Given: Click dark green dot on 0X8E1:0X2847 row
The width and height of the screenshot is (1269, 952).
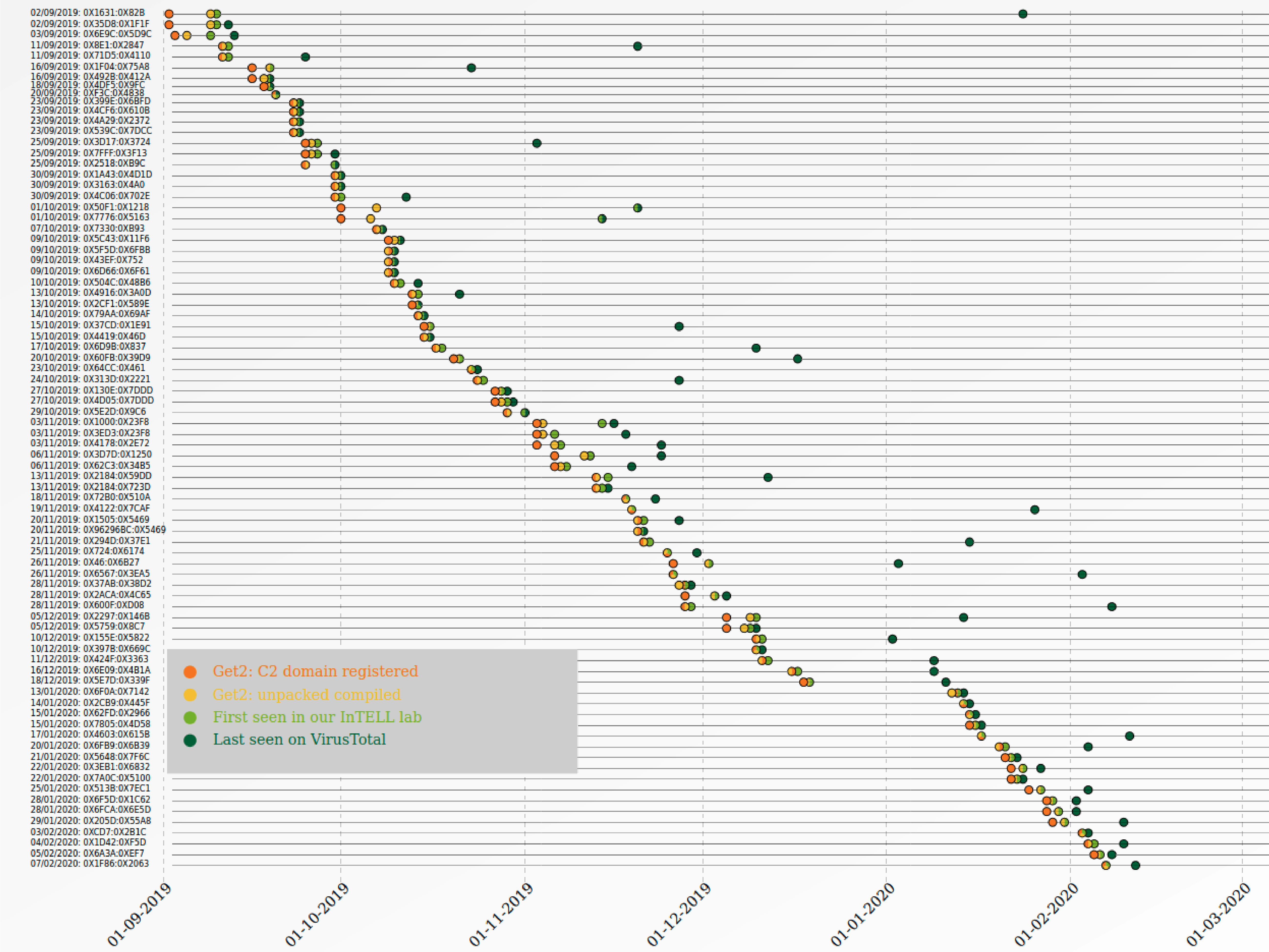Looking at the screenshot, I should coord(637,46).
